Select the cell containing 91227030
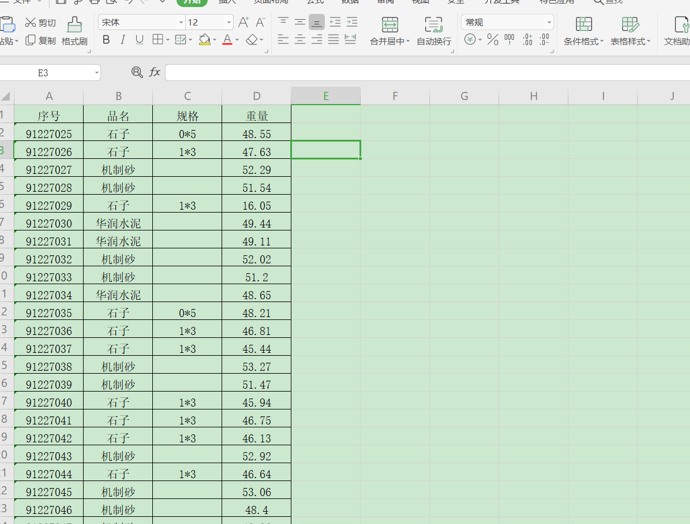Screen dimensions: 690x524 pos(49,223)
